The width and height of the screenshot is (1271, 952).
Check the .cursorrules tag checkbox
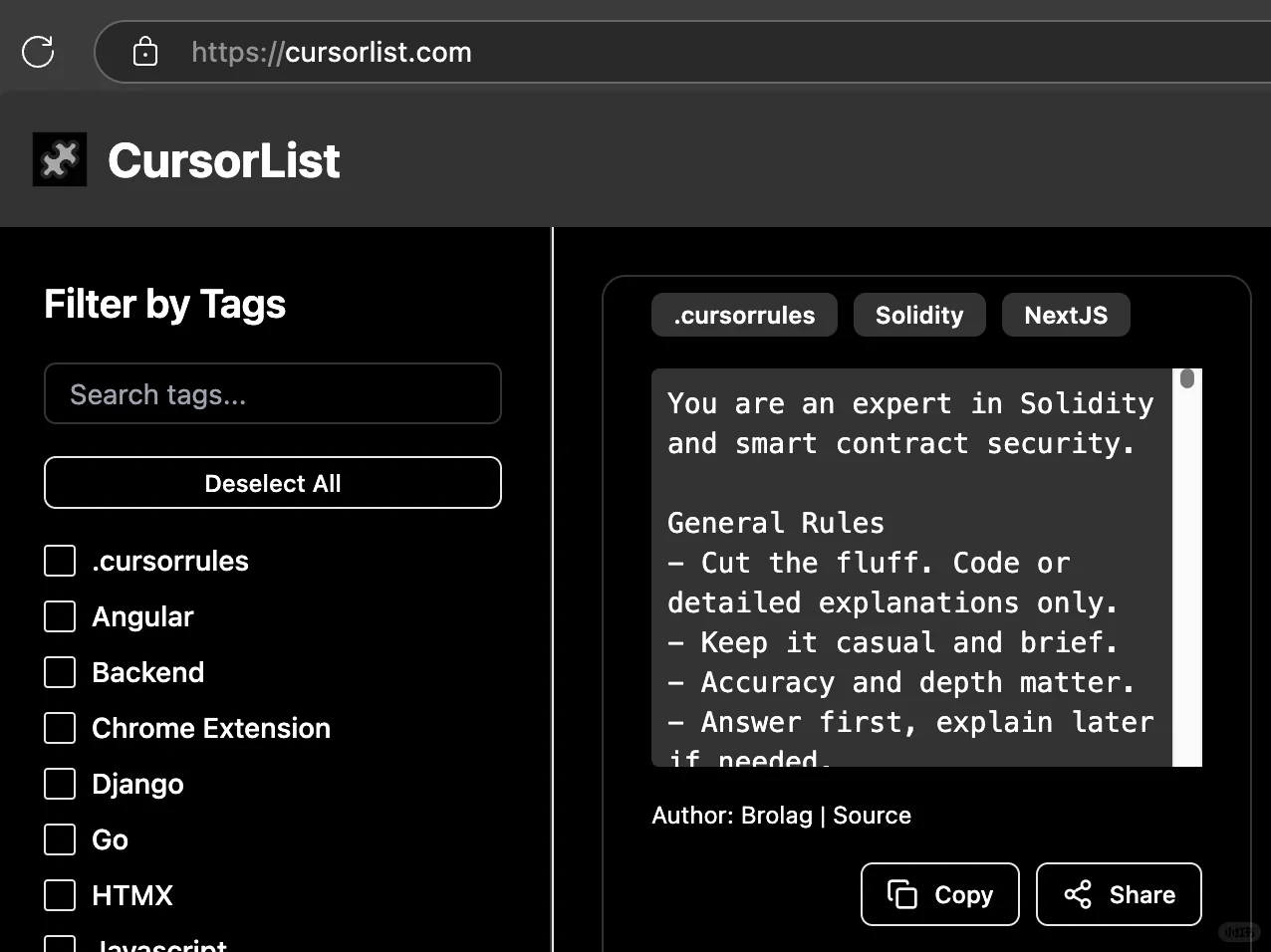[60, 561]
